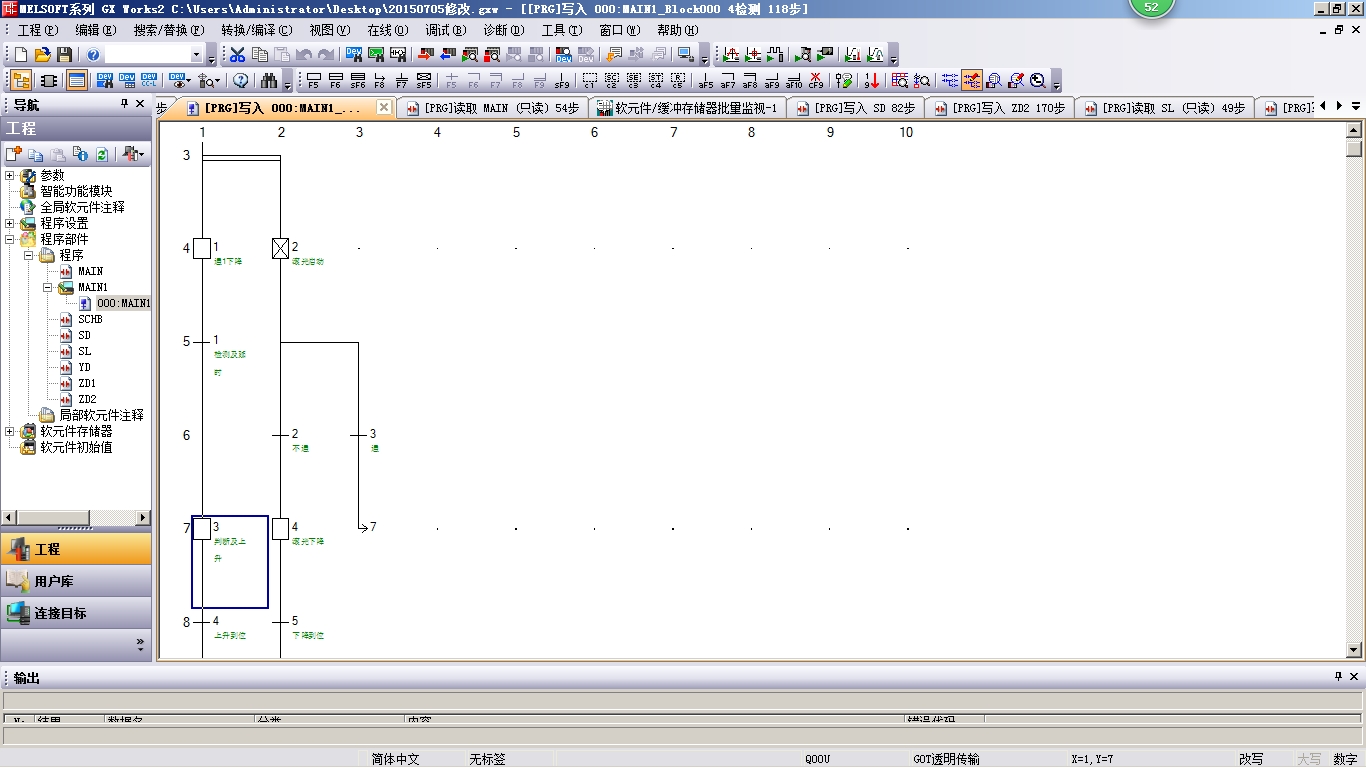Pin the output panel with the pushpin
Screen dimensions: 1366x768
[1339, 677]
